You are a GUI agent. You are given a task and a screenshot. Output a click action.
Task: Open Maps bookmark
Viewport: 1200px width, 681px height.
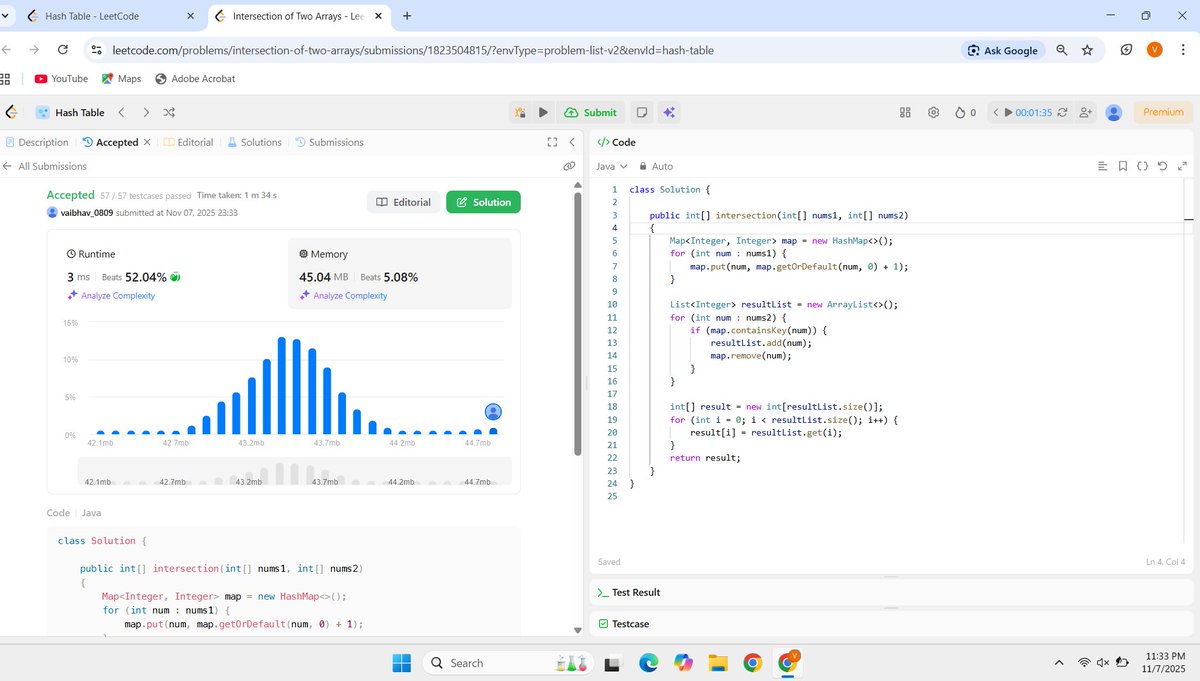pyautogui.click(x=121, y=78)
